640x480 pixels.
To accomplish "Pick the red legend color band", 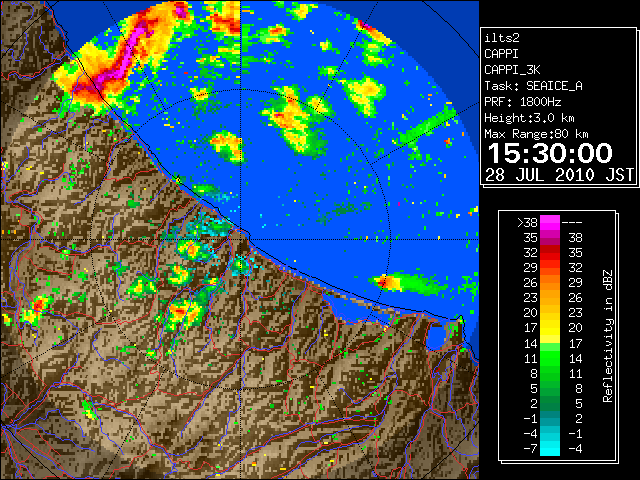I will [x=550, y=253].
